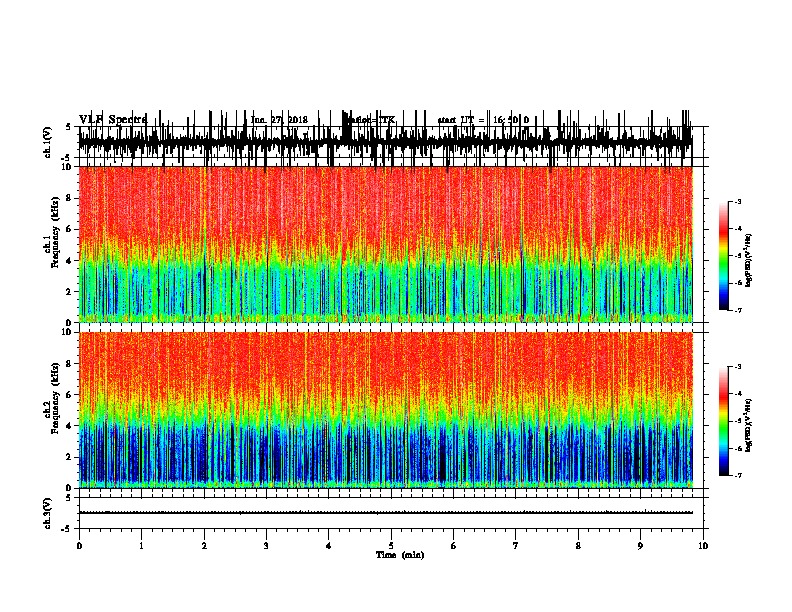Click the time axis tick '5'
Screen dimensions: 792x612
point(391,546)
